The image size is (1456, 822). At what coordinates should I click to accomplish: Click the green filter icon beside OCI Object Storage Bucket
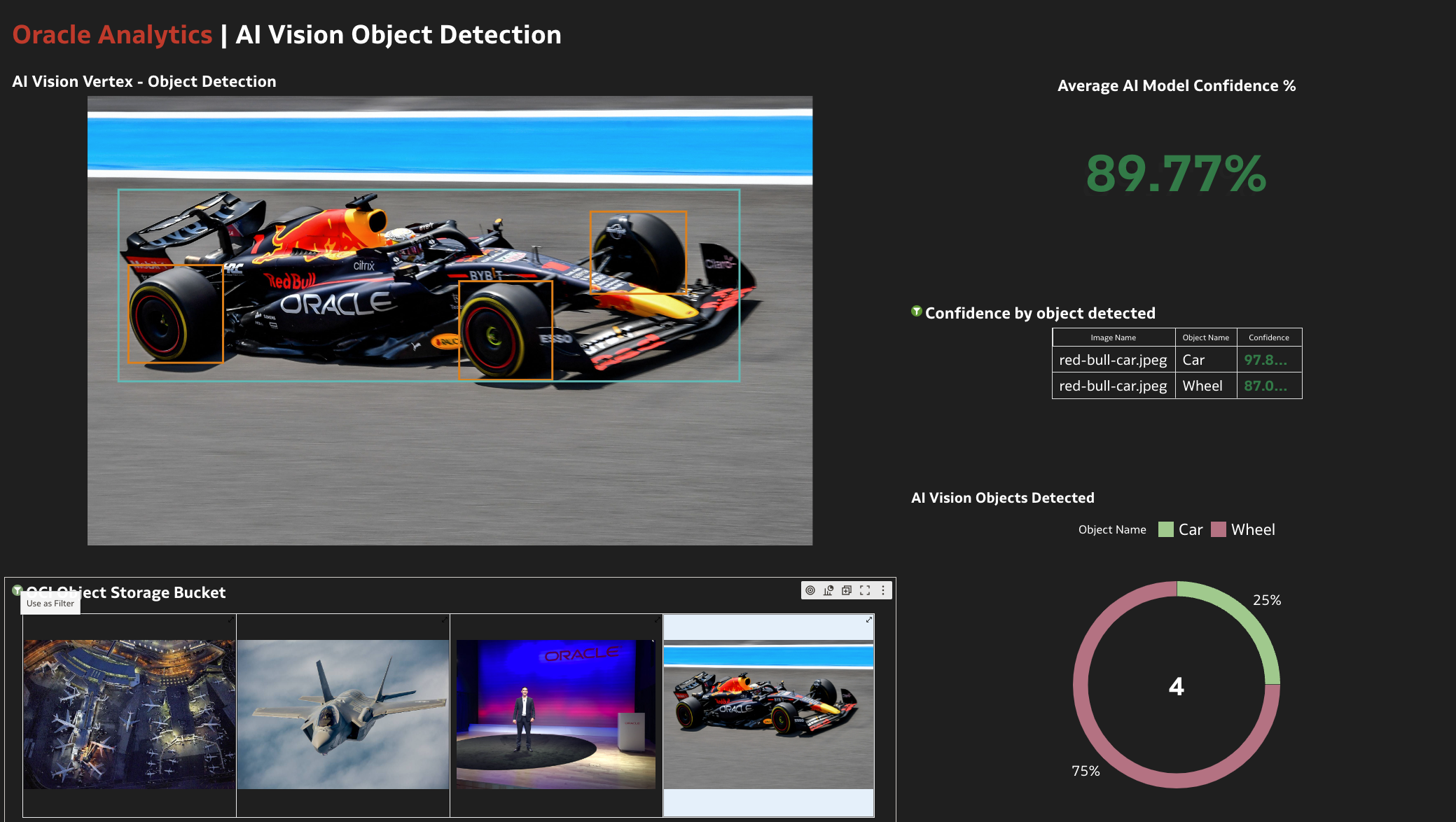(x=18, y=590)
